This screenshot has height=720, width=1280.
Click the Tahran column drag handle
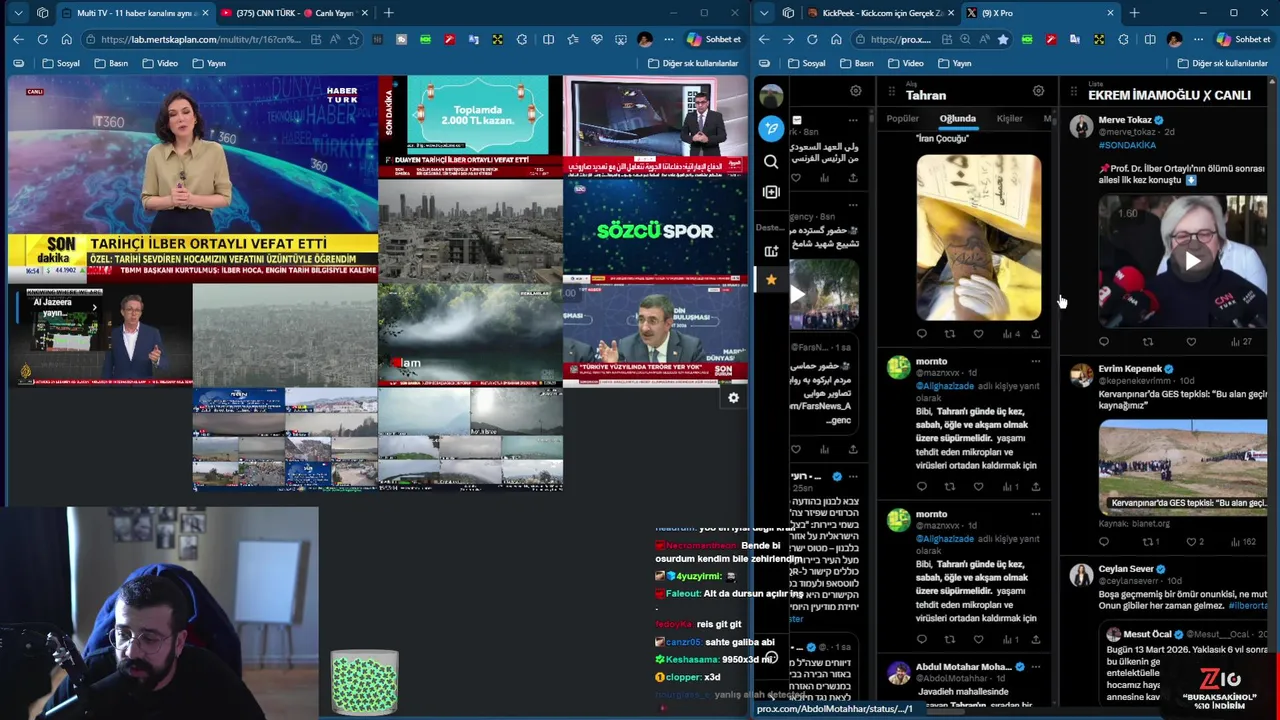pyautogui.click(x=890, y=91)
